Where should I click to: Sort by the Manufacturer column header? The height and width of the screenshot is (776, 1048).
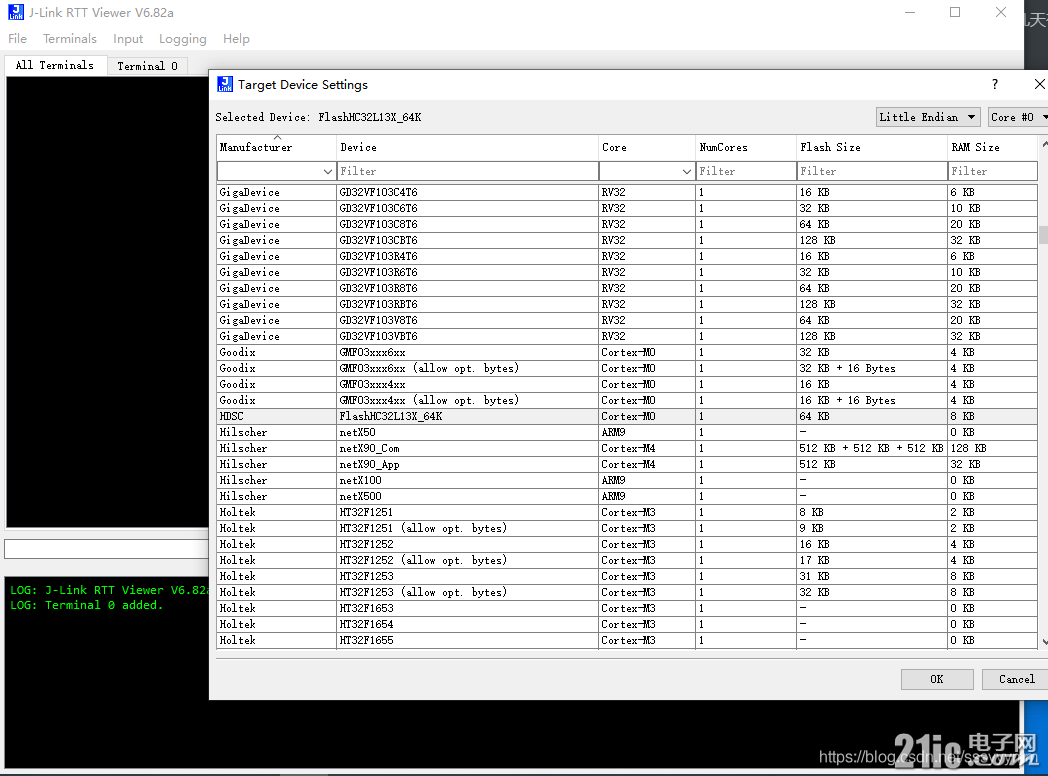pyautogui.click(x=276, y=147)
